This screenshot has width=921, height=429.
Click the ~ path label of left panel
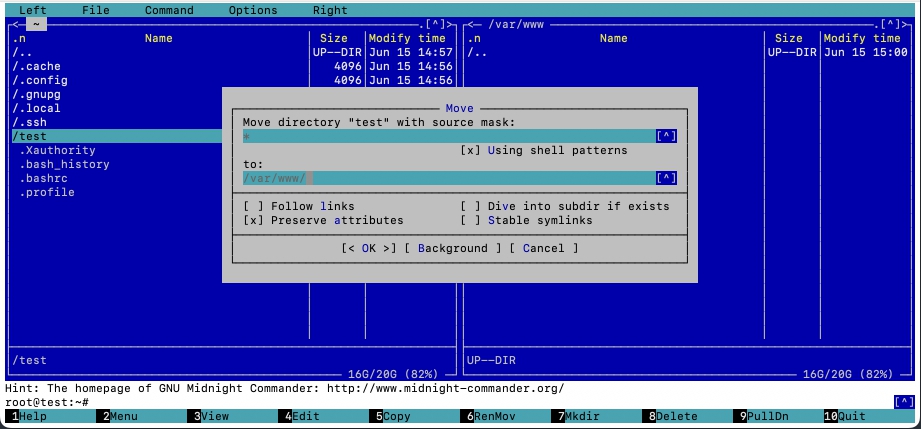click(36, 25)
